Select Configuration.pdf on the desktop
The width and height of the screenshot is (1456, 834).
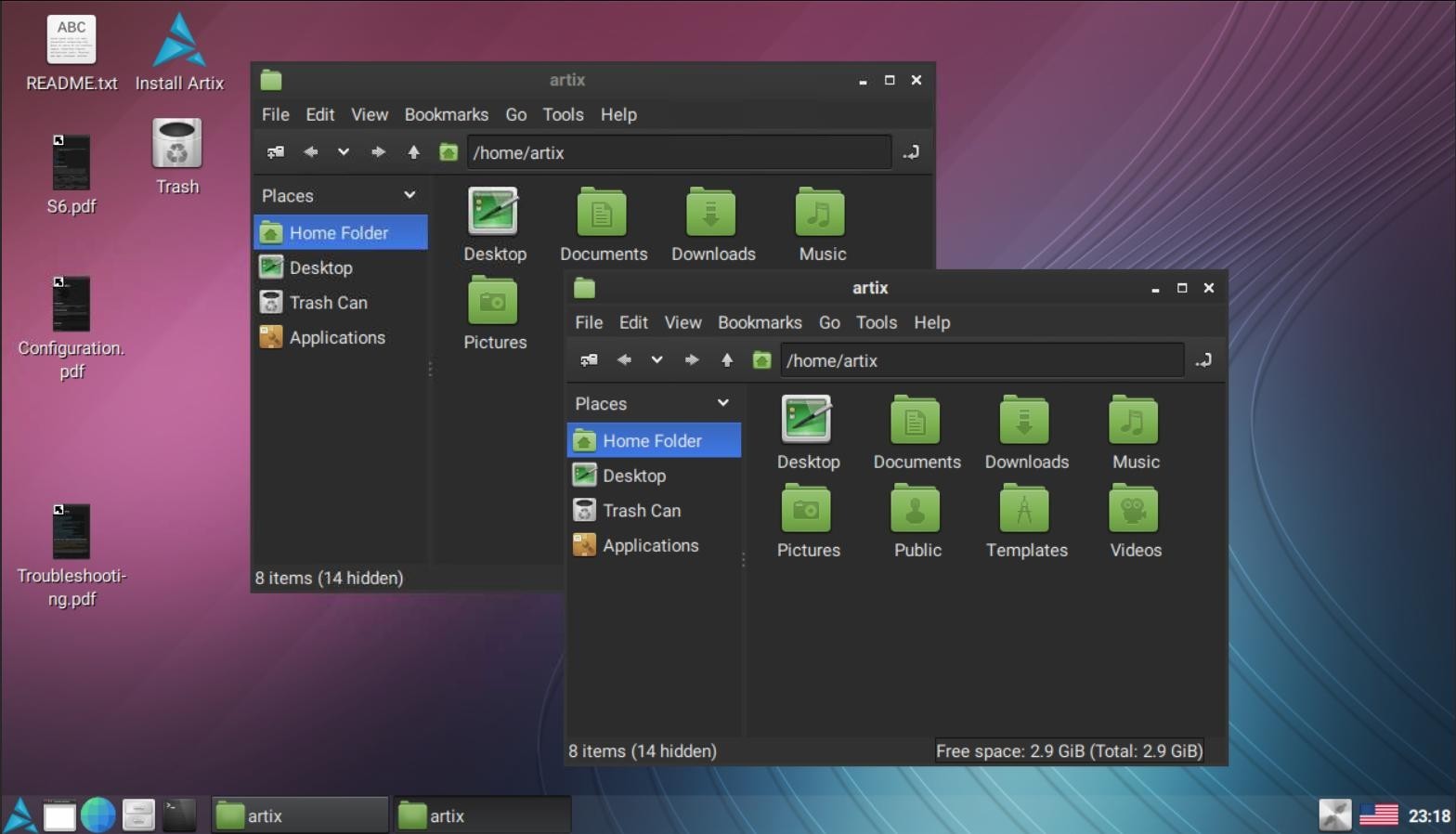(x=71, y=328)
